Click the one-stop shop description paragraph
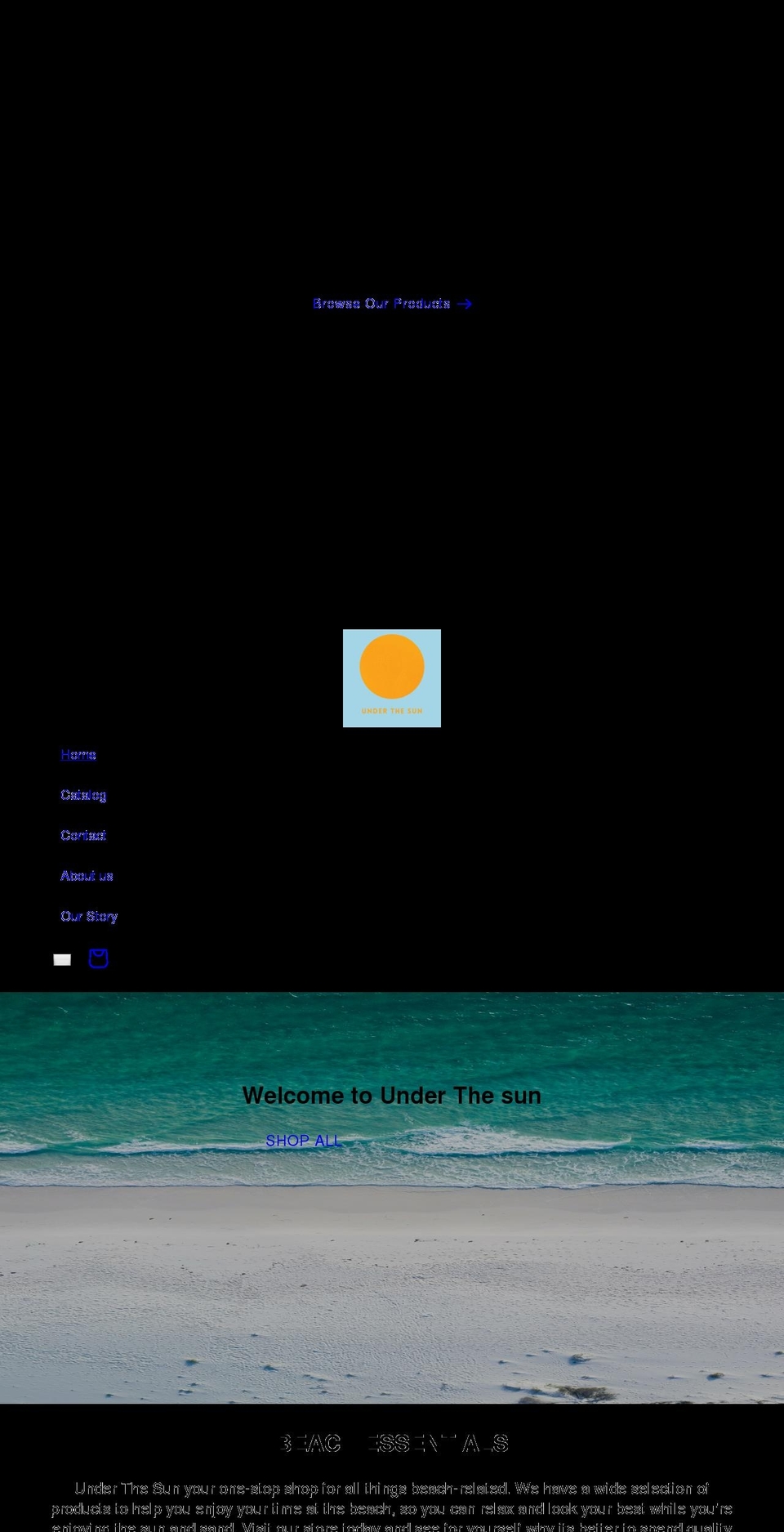The width and height of the screenshot is (784, 1532). point(392,1507)
